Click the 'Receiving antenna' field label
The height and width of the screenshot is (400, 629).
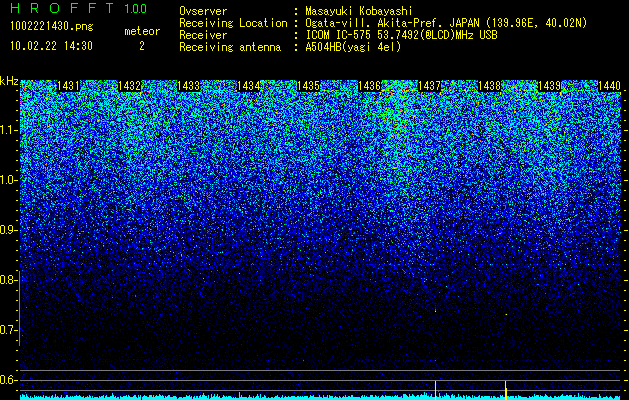coord(230,47)
